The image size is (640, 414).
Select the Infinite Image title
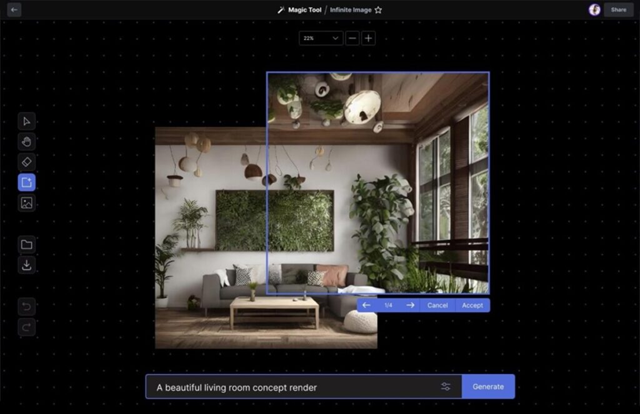coord(351,10)
